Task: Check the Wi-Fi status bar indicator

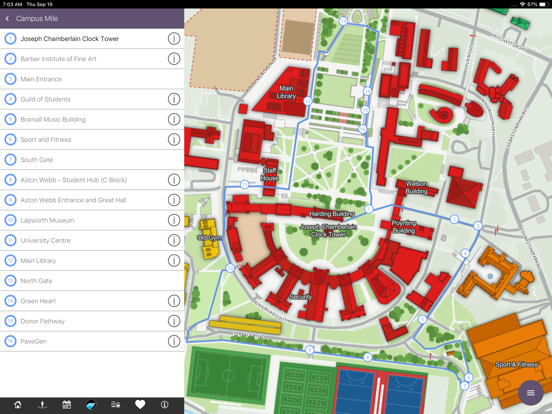Action: [x=522, y=4]
